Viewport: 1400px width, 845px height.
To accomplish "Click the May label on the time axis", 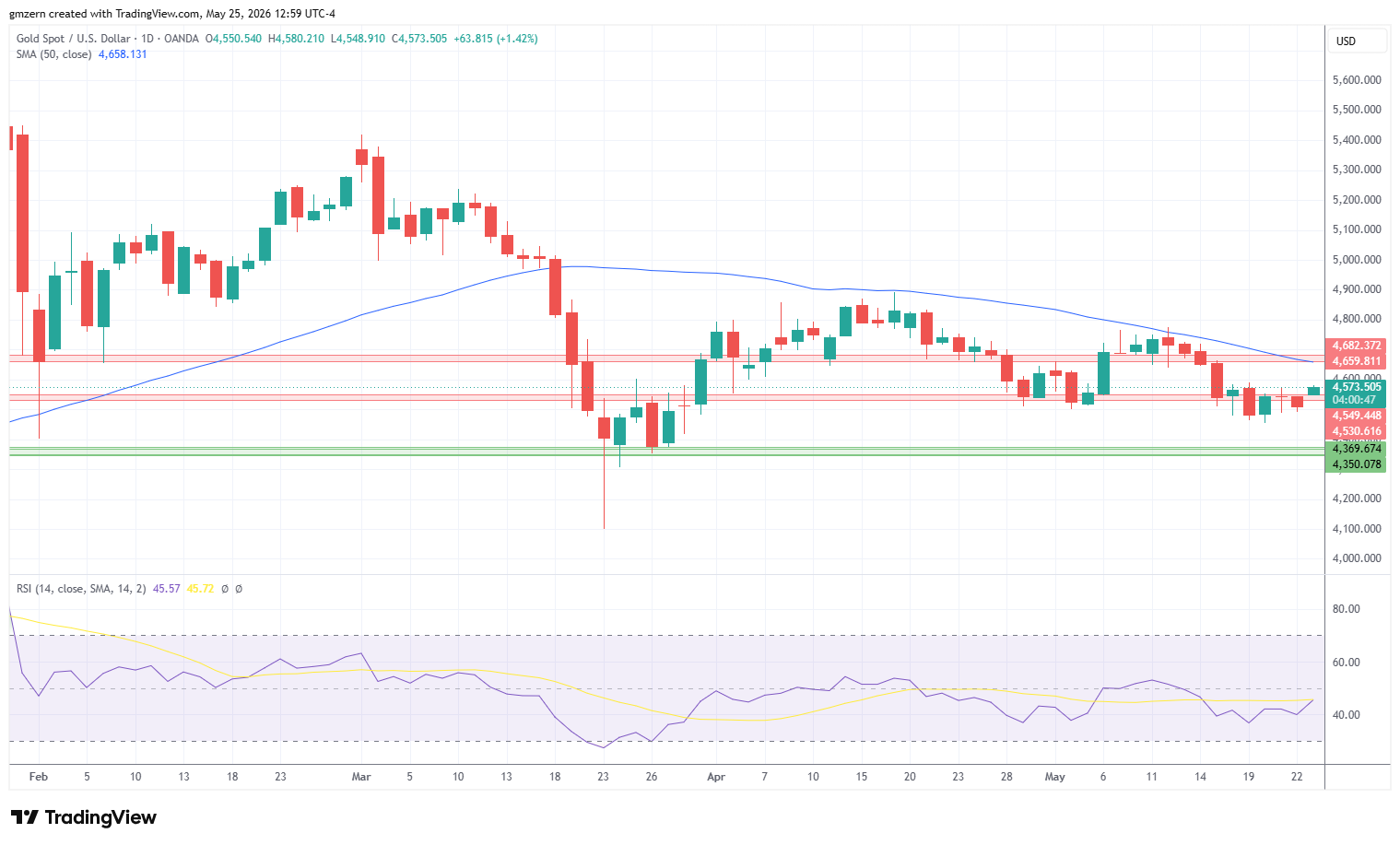I will (1055, 777).
